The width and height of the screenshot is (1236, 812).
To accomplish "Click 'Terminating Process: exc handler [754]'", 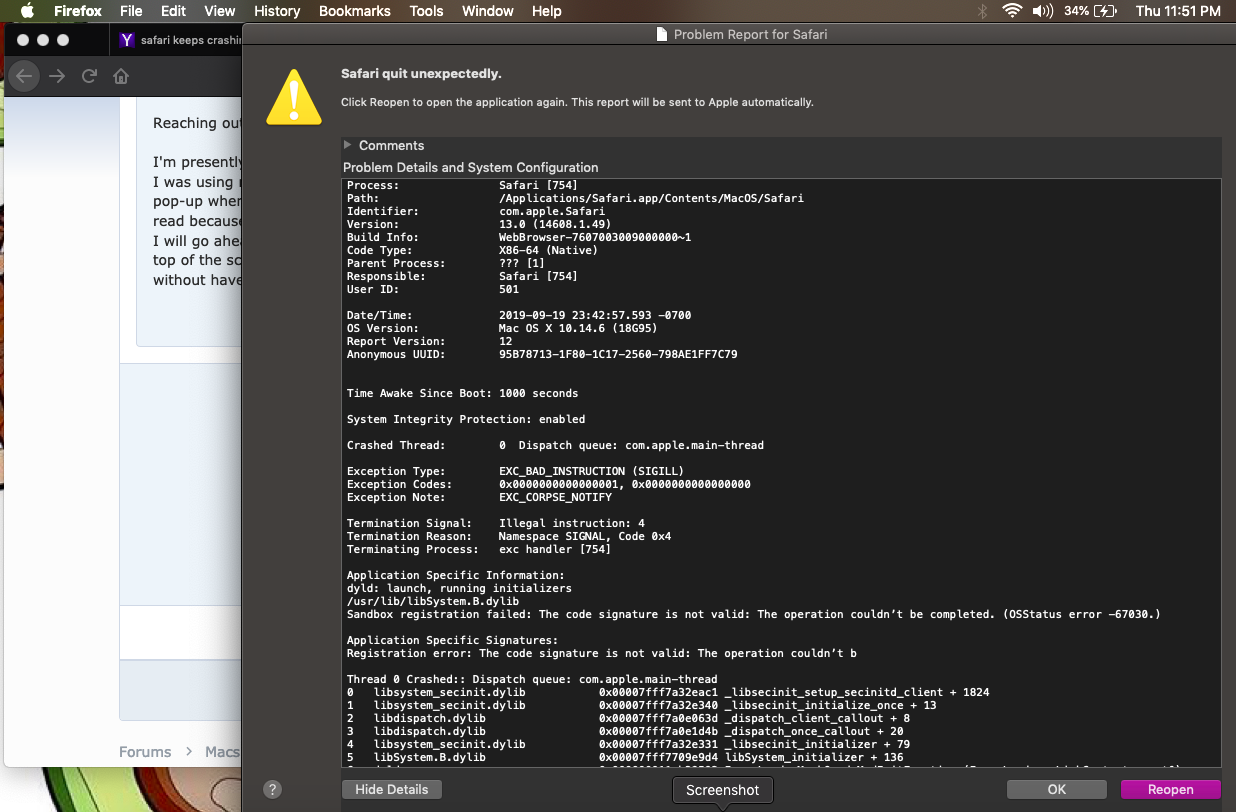I will [479, 549].
